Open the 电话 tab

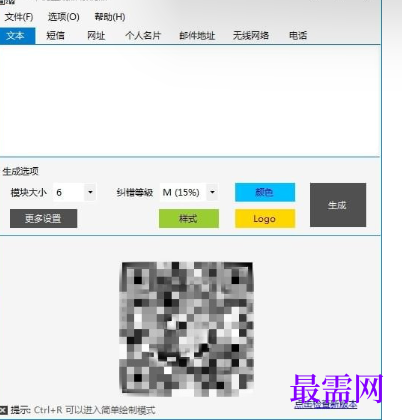[298, 36]
